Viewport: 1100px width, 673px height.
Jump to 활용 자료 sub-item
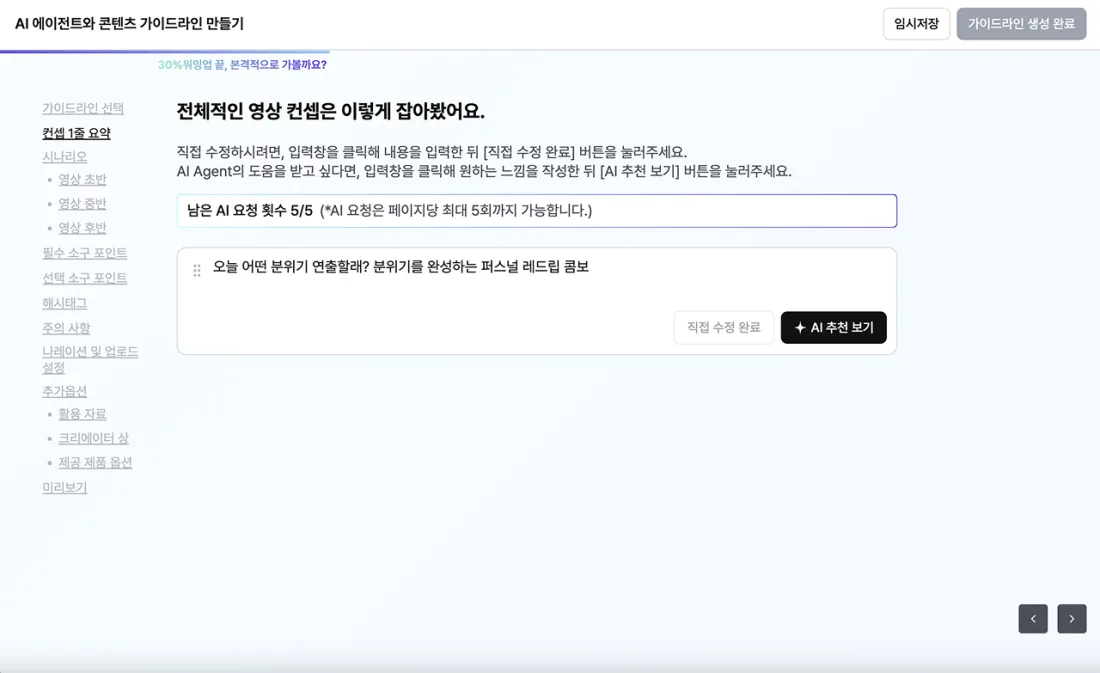tap(82, 414)
